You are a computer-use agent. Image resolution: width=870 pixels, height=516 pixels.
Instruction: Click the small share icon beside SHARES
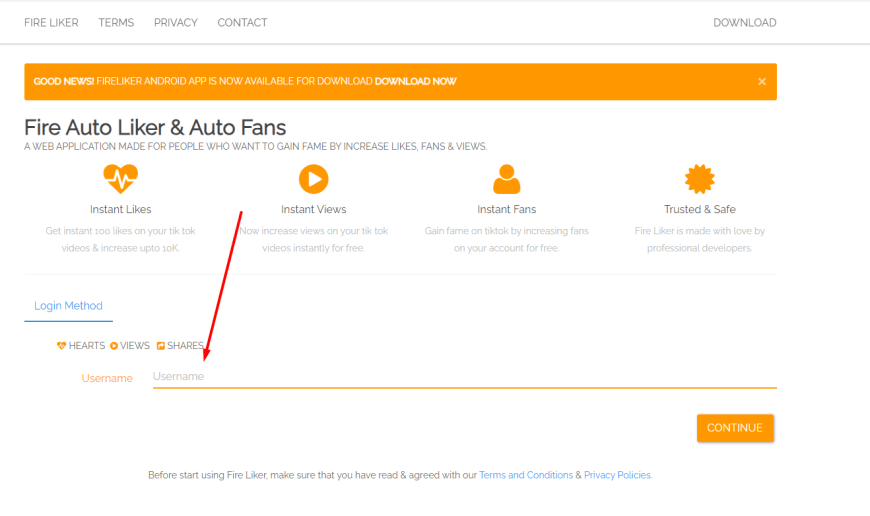(x=161, y=346)
